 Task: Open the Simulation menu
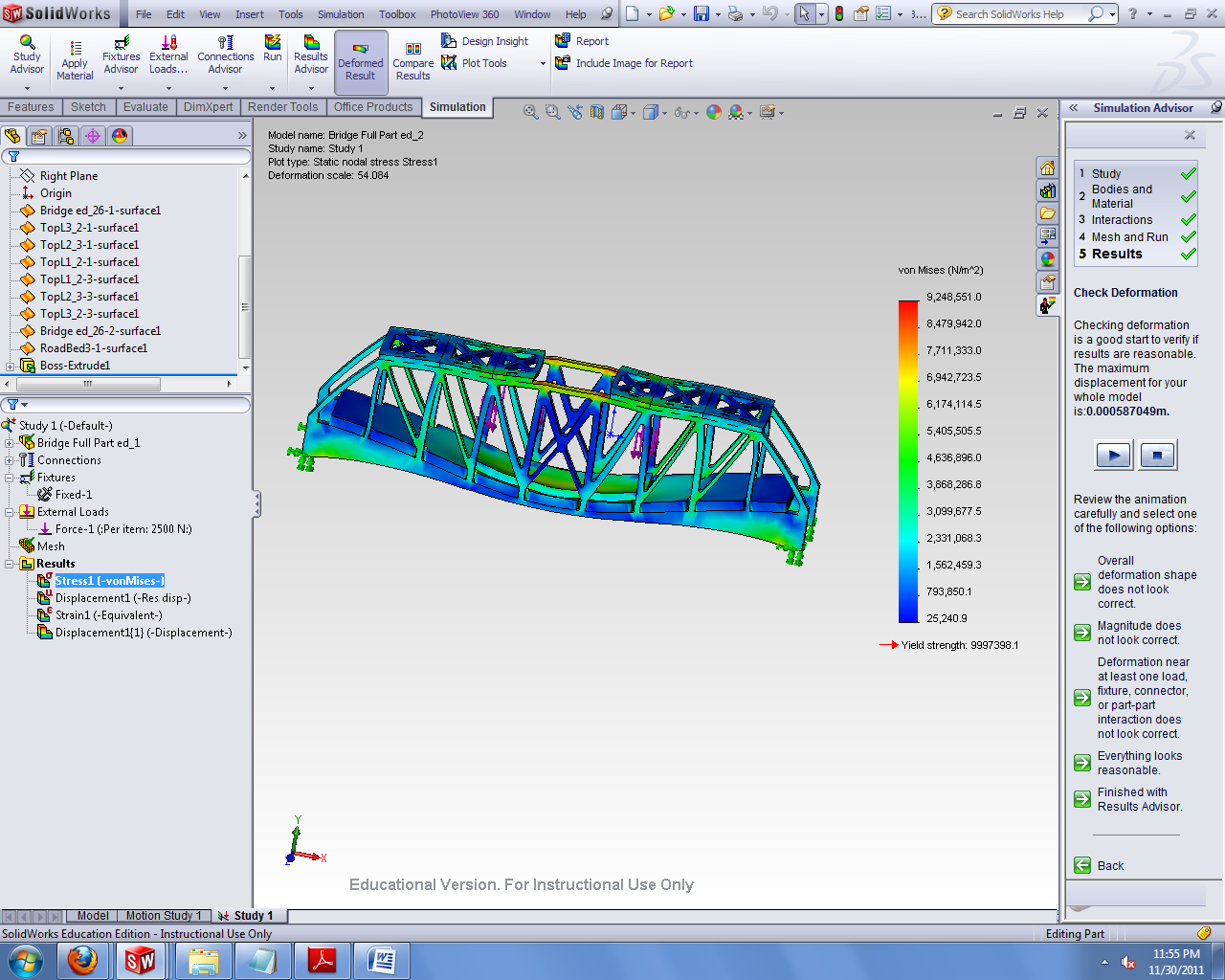341,14
